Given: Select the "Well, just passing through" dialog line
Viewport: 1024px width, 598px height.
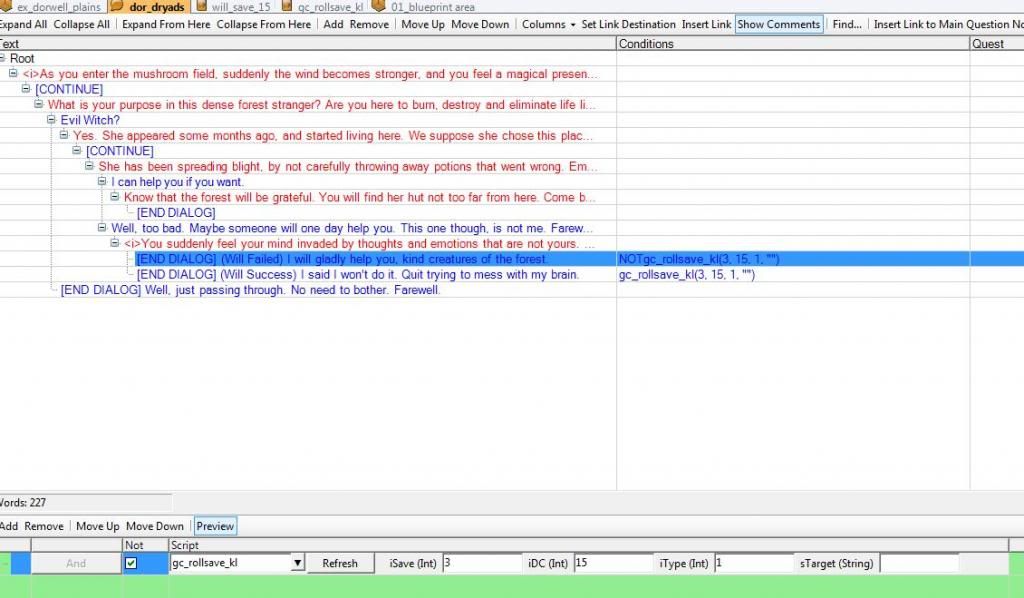Looking at the screenshot, I should tap(250, 290).
